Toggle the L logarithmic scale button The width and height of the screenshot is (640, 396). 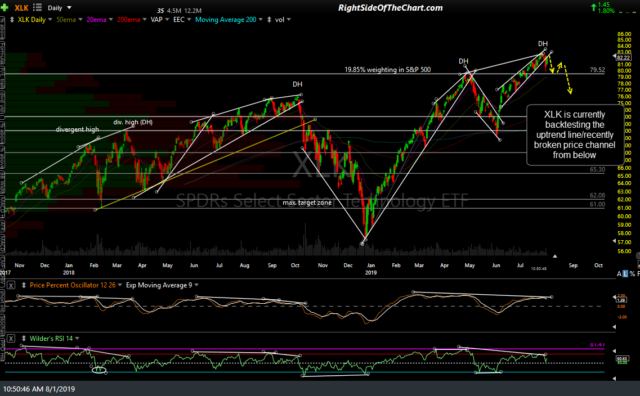click(625, 274)
